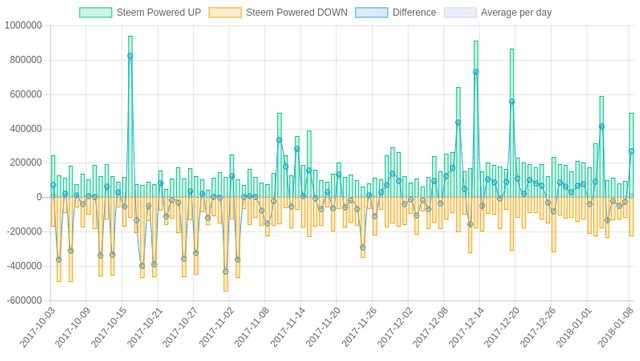Click the green Steem Powered UP swatch
The image size is (640, 361).
tap(96, 13)
